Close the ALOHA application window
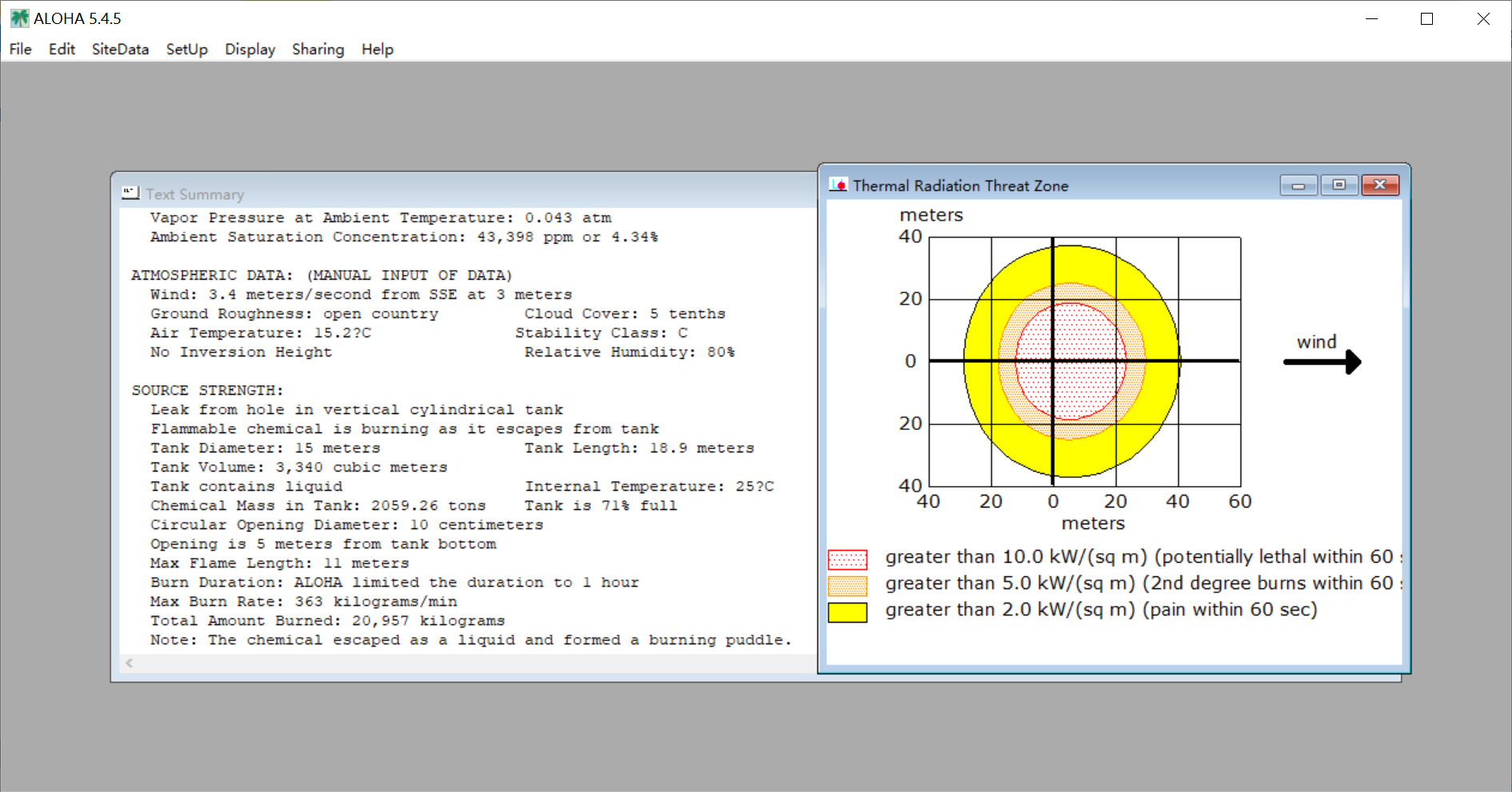The height and width of the screenshot is (792, 1512). pyautogui.click(x=1483, y=18)
